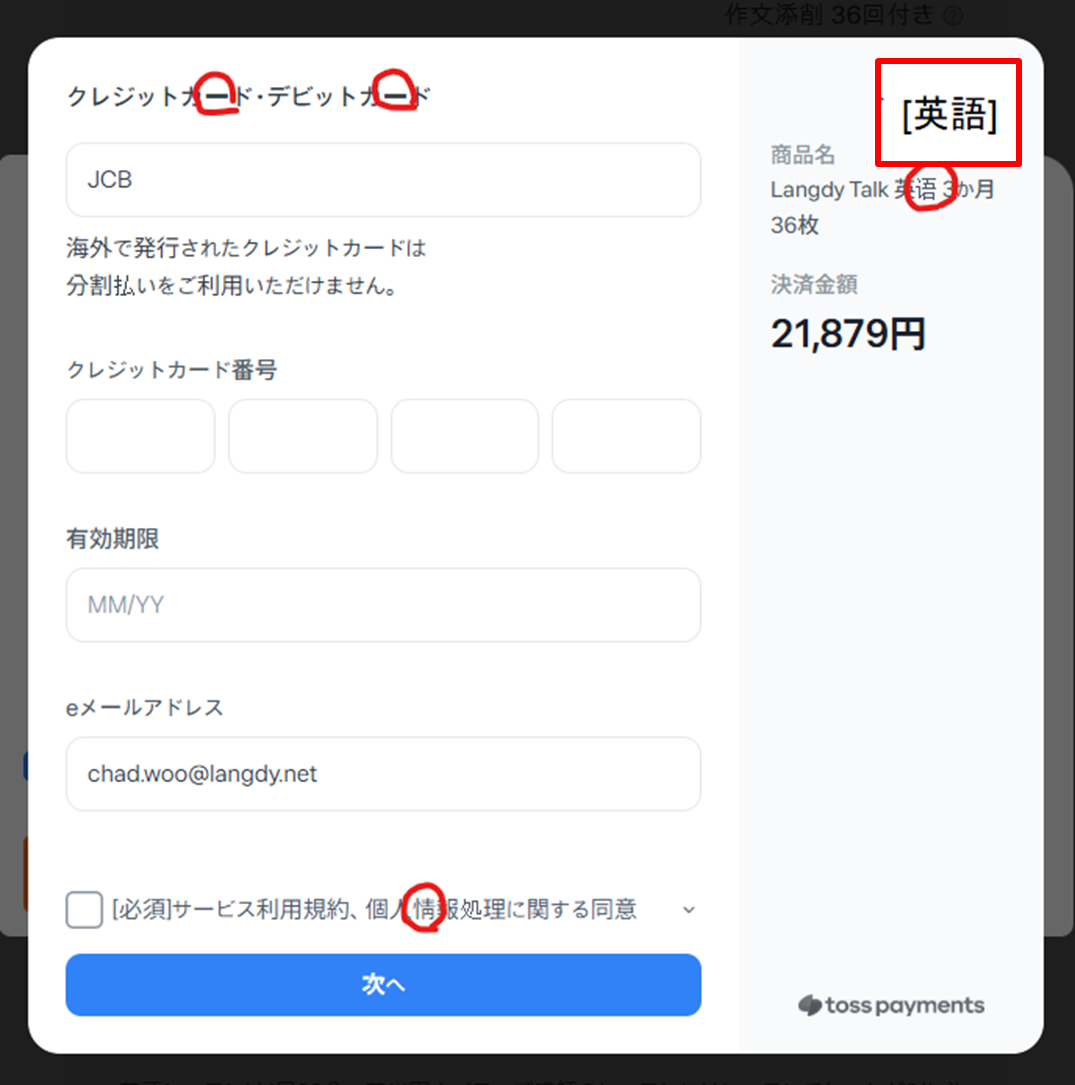Focus the third credit card number box
This screenshot has width=1075, height=1085.
[x=465, y=436]
